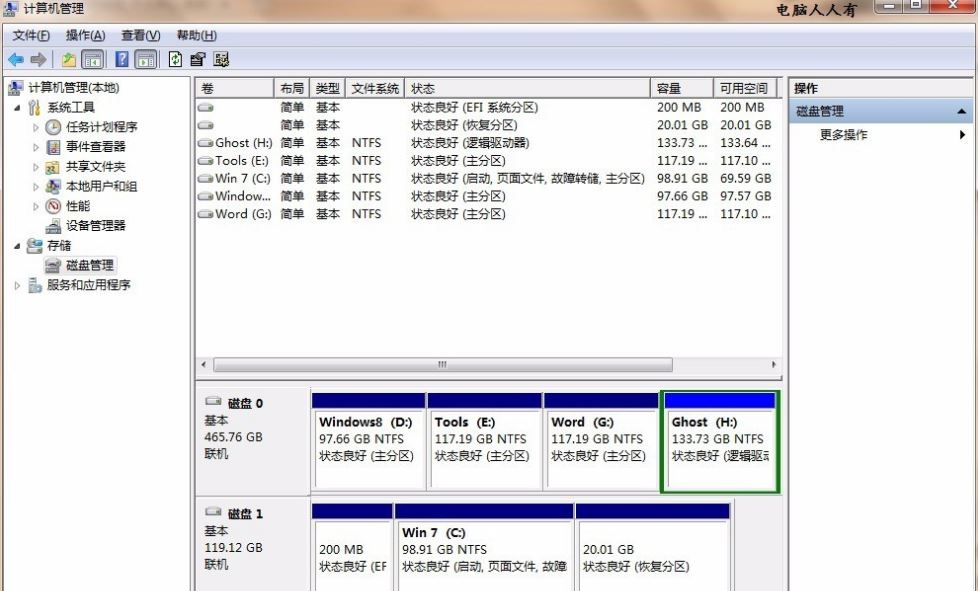Click the volume list's right scroll arrow
The image size is (978, 591).
(773, 365)
